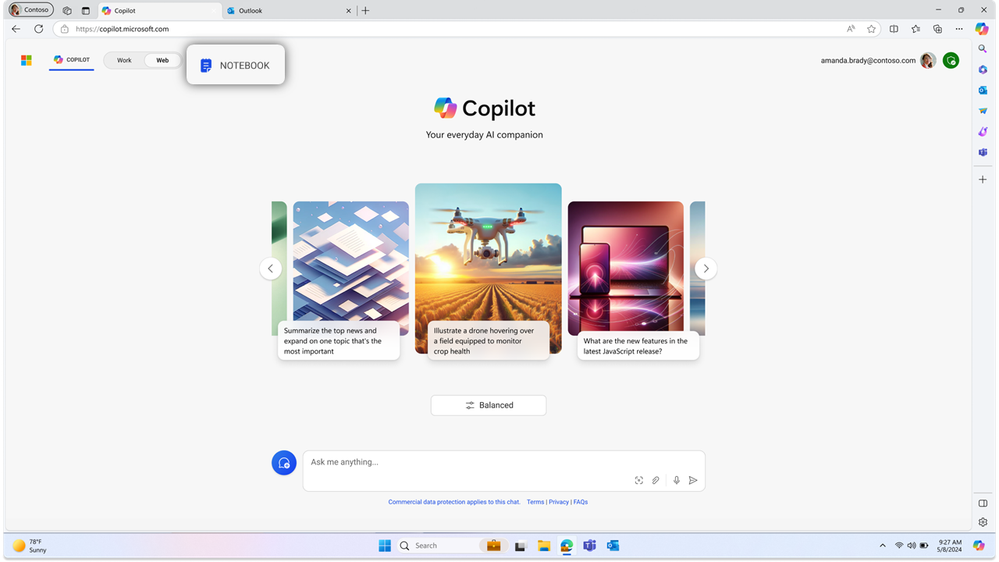Open split screen icon in toolbar
999x562 pixels.
click(894, 29)
